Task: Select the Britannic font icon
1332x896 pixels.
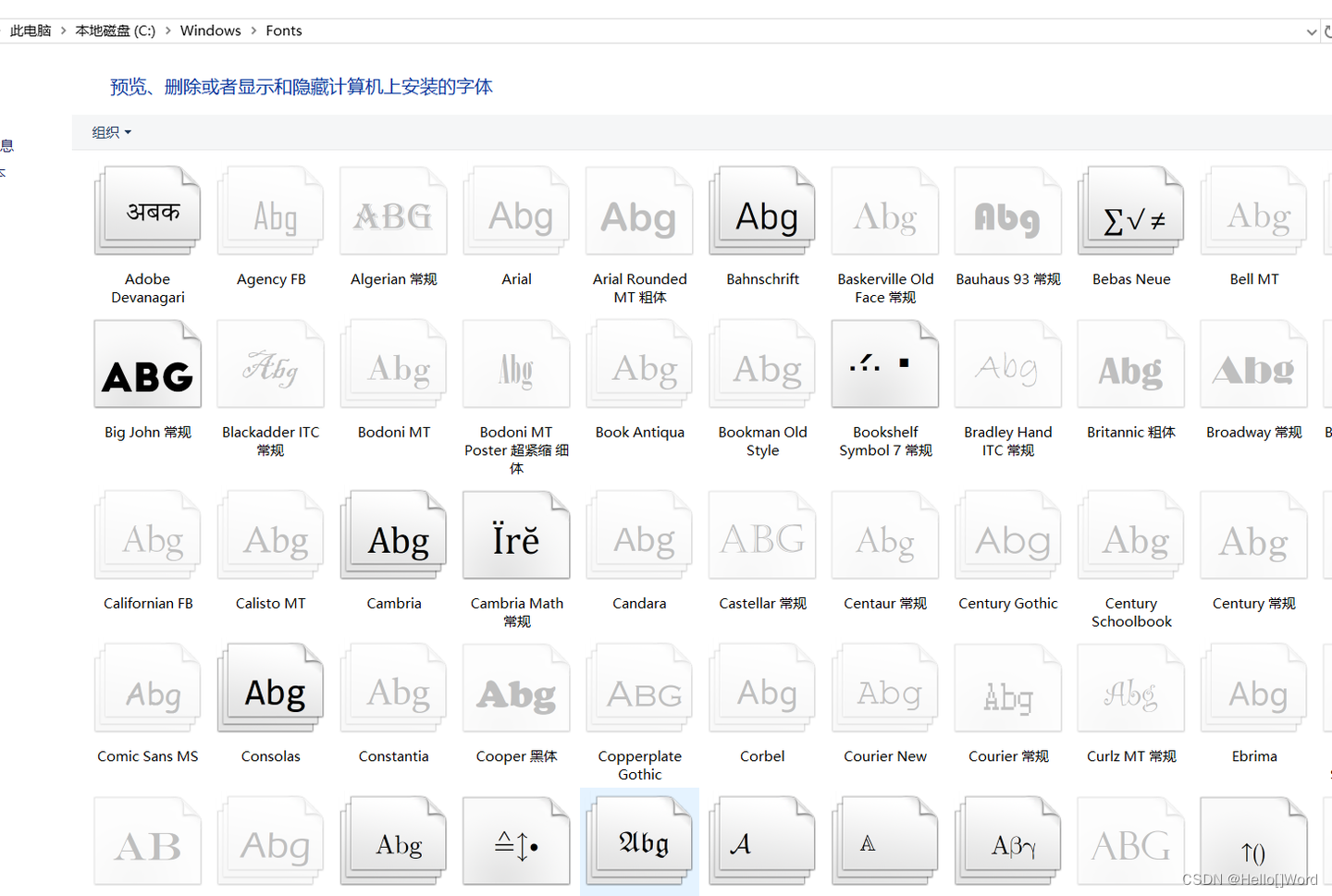Action: [1131, 364]
